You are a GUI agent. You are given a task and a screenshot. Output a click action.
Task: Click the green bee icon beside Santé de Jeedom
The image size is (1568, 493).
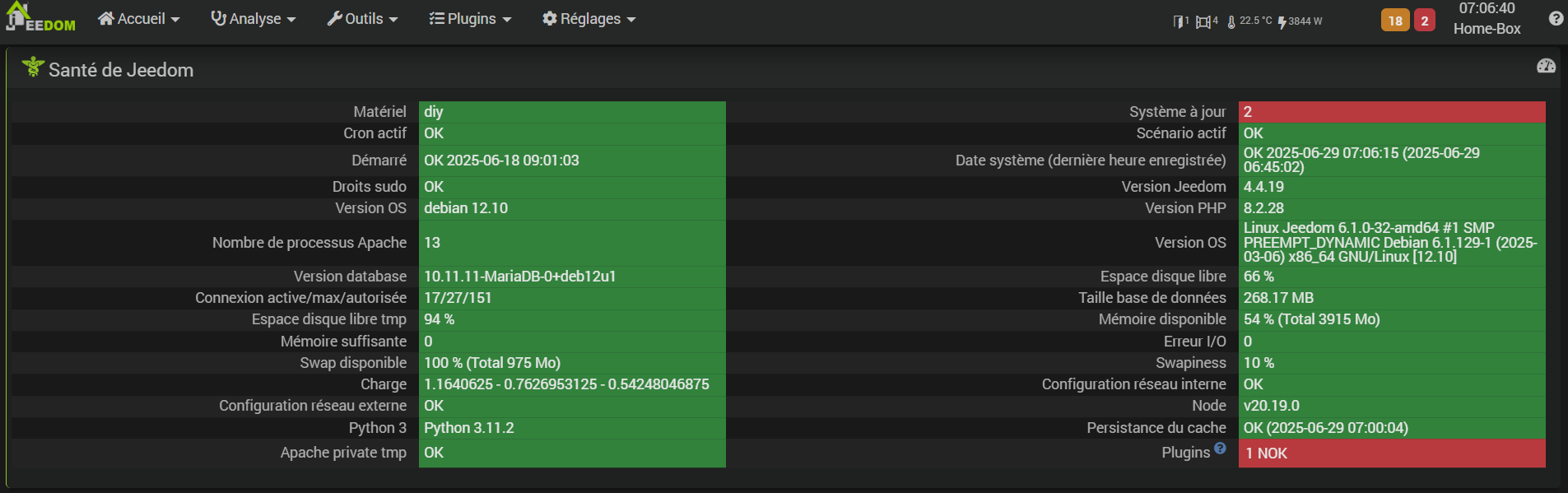click(33, 67)
